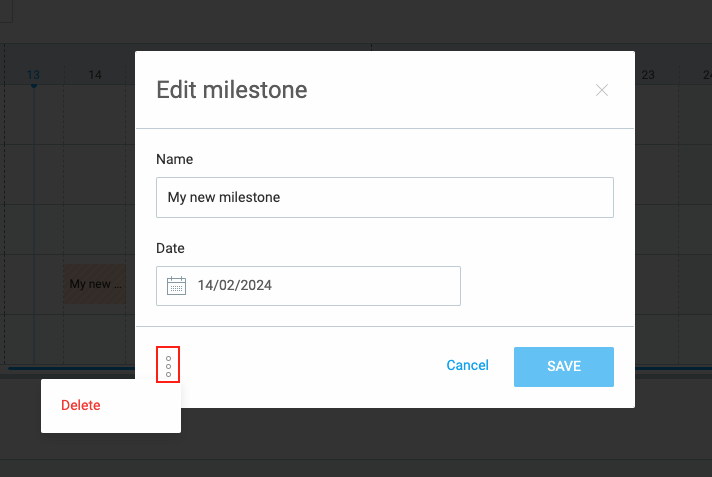Click the Date field label
This screenshot has width=712, height=477.
[171, 248]
